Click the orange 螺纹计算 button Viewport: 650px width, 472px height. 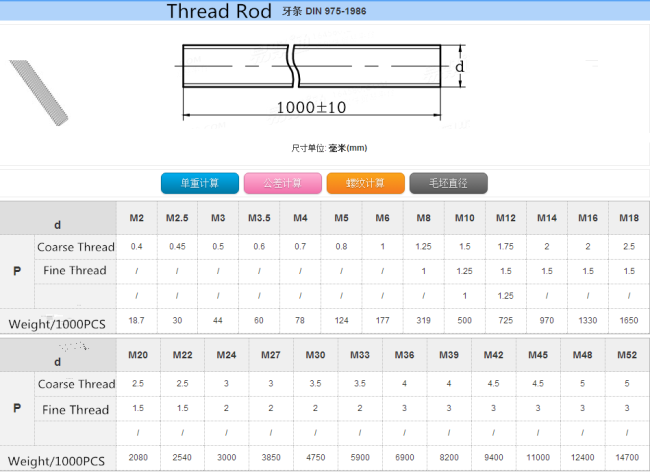[x=366, y=183]
